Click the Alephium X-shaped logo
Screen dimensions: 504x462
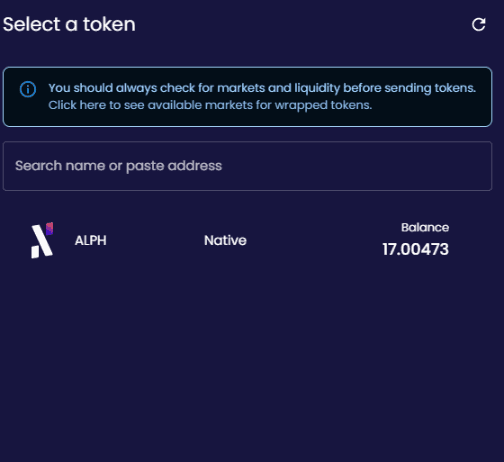tap(42, 240)
